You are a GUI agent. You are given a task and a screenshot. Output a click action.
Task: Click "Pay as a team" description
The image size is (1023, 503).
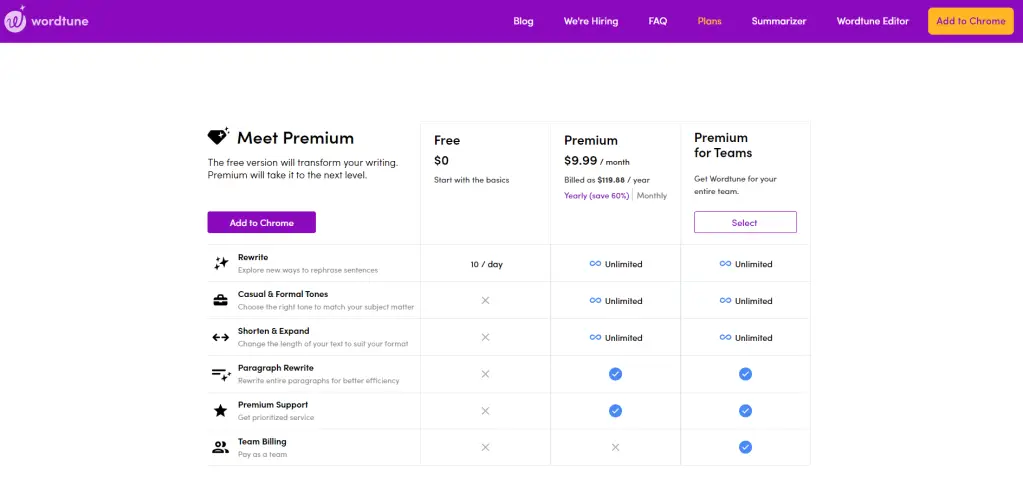(x=262, y=454)
